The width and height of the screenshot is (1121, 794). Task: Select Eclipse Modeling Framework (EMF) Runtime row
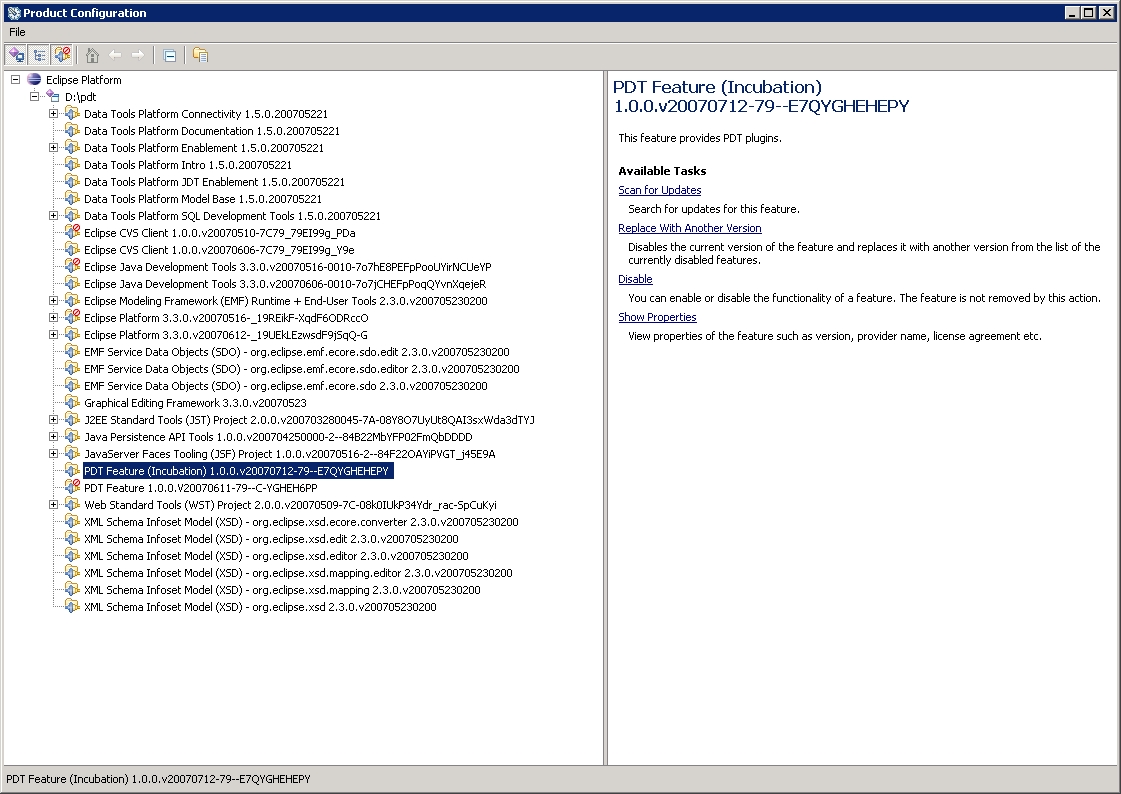286,301
